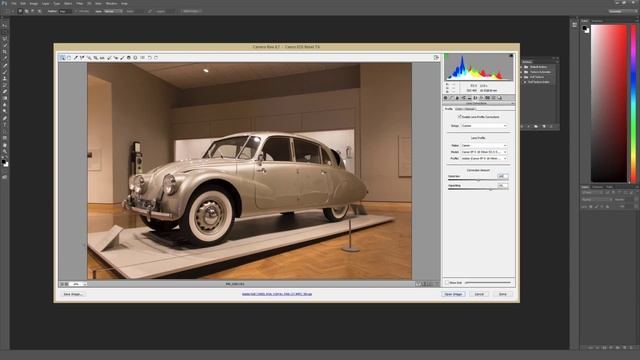Click the Save Image button
The height and width of the screenshot is (360, 640).
pos(73,294)
